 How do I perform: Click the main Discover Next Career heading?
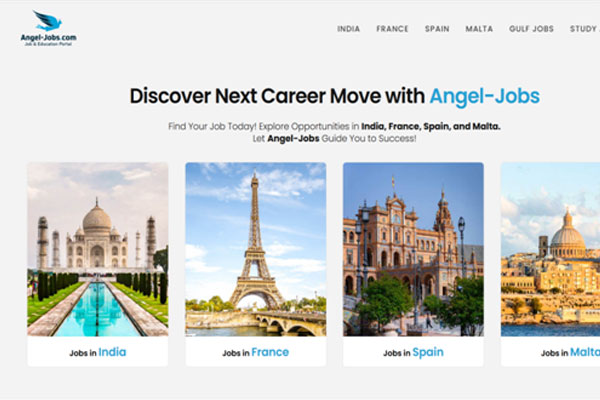335,96
